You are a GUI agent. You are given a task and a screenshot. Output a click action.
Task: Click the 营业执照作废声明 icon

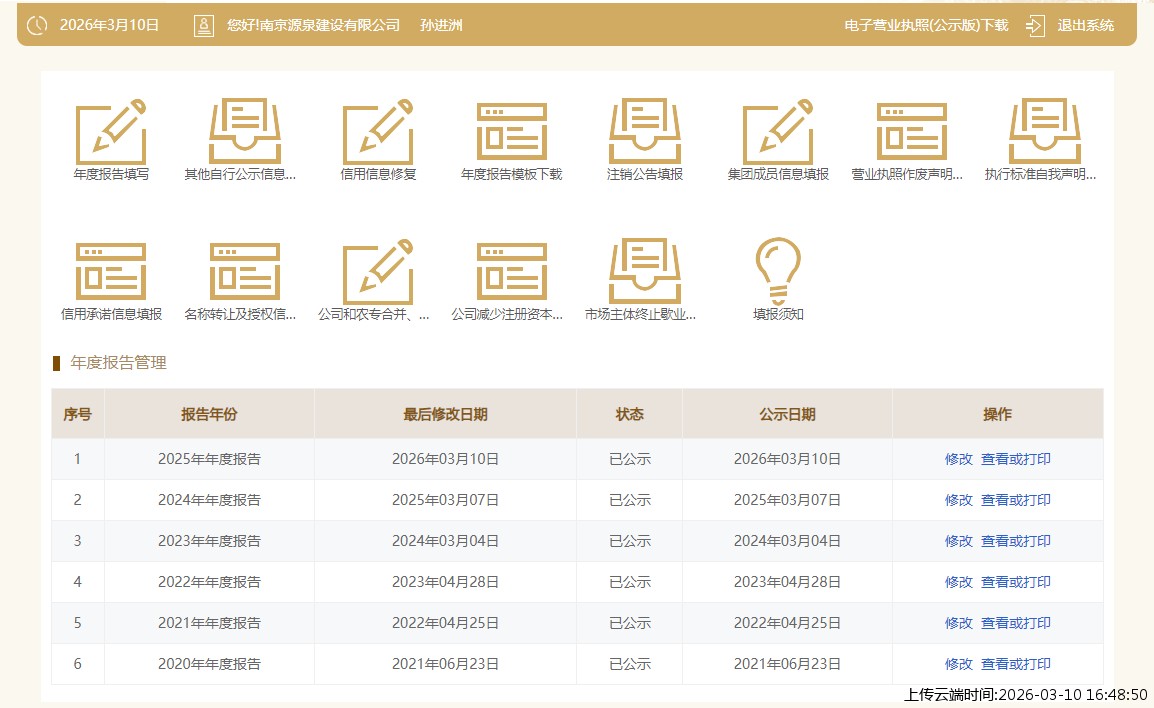click(911, 132)
